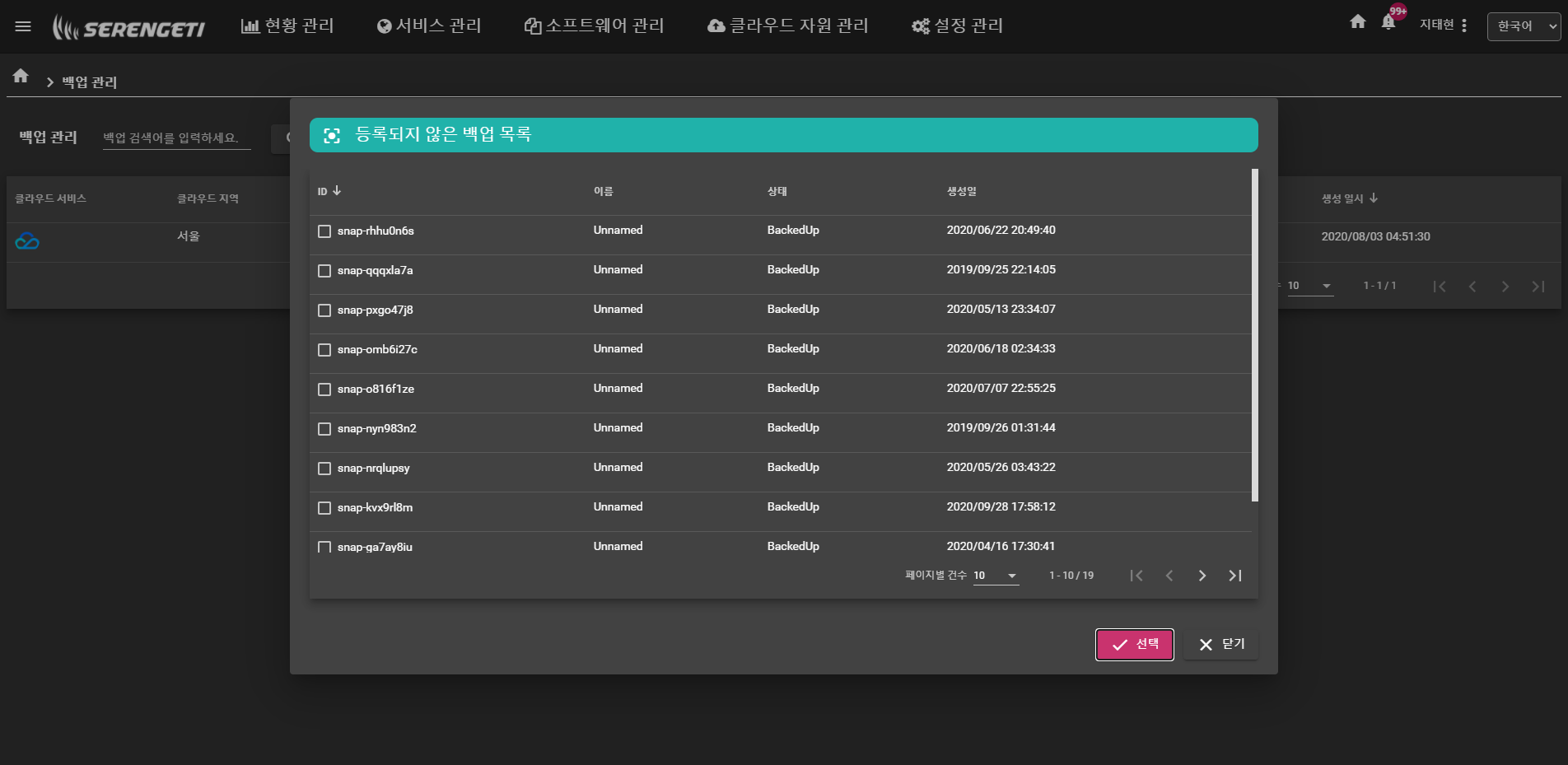Open the 클라우드 자원 관리 menu
1568x765 pixels.
click(788, 26)
